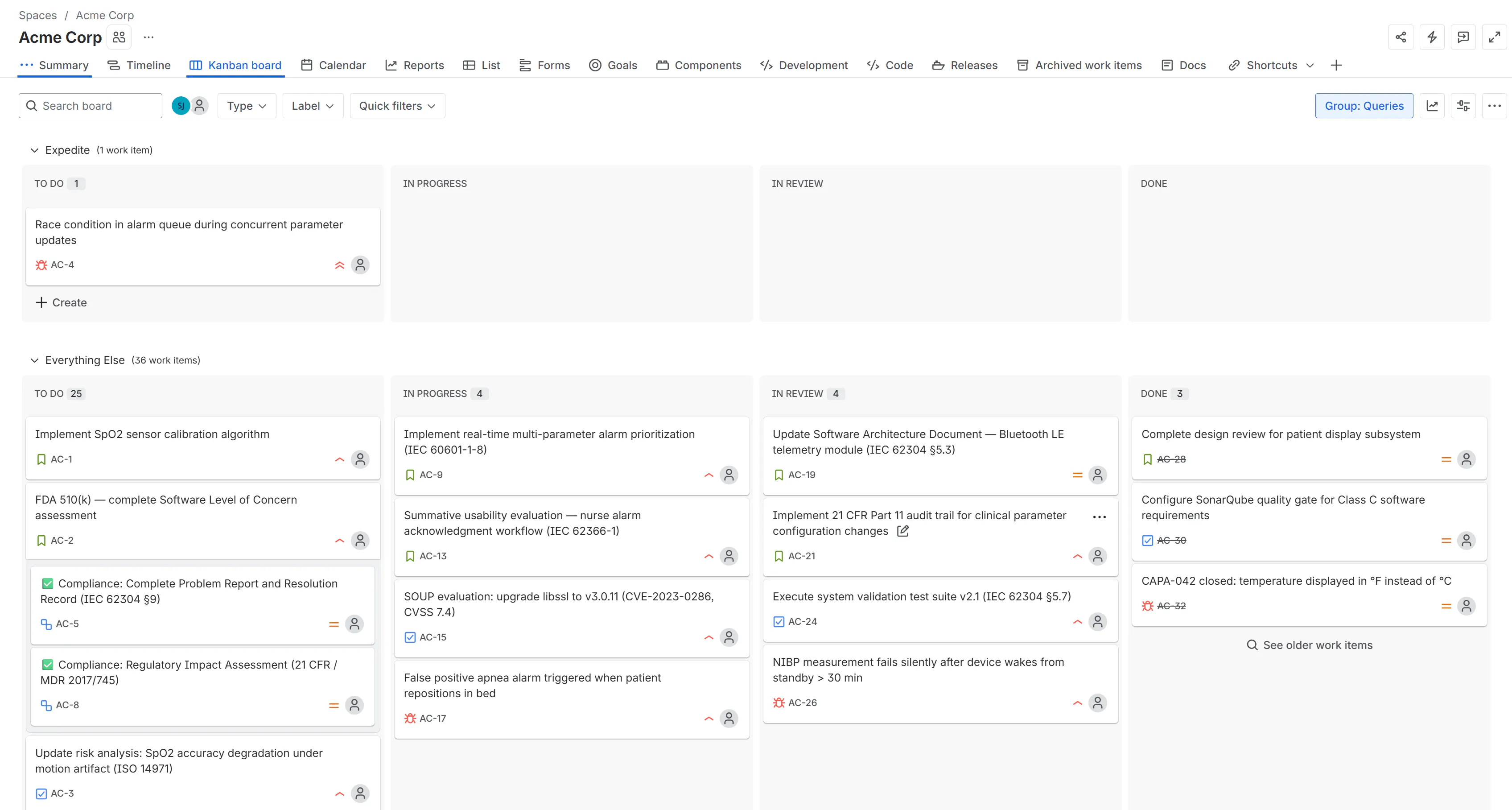Open the NIBP measurement fails silently card
The height and width of the screenshot is (810, 1512).
coord(940,683)
